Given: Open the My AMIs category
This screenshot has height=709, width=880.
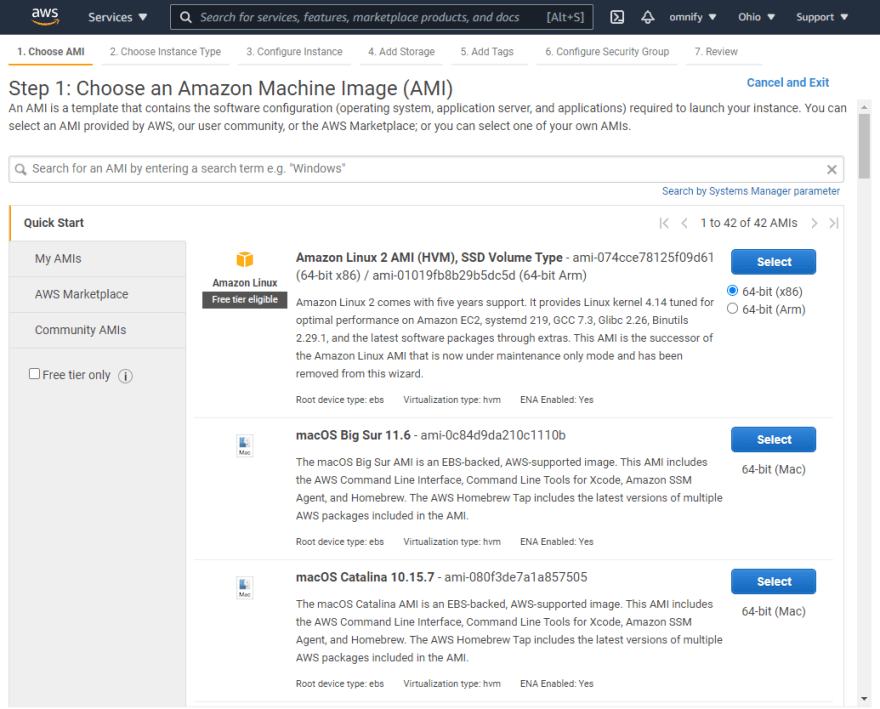Looking at the screenshot, I should point(98,259).
